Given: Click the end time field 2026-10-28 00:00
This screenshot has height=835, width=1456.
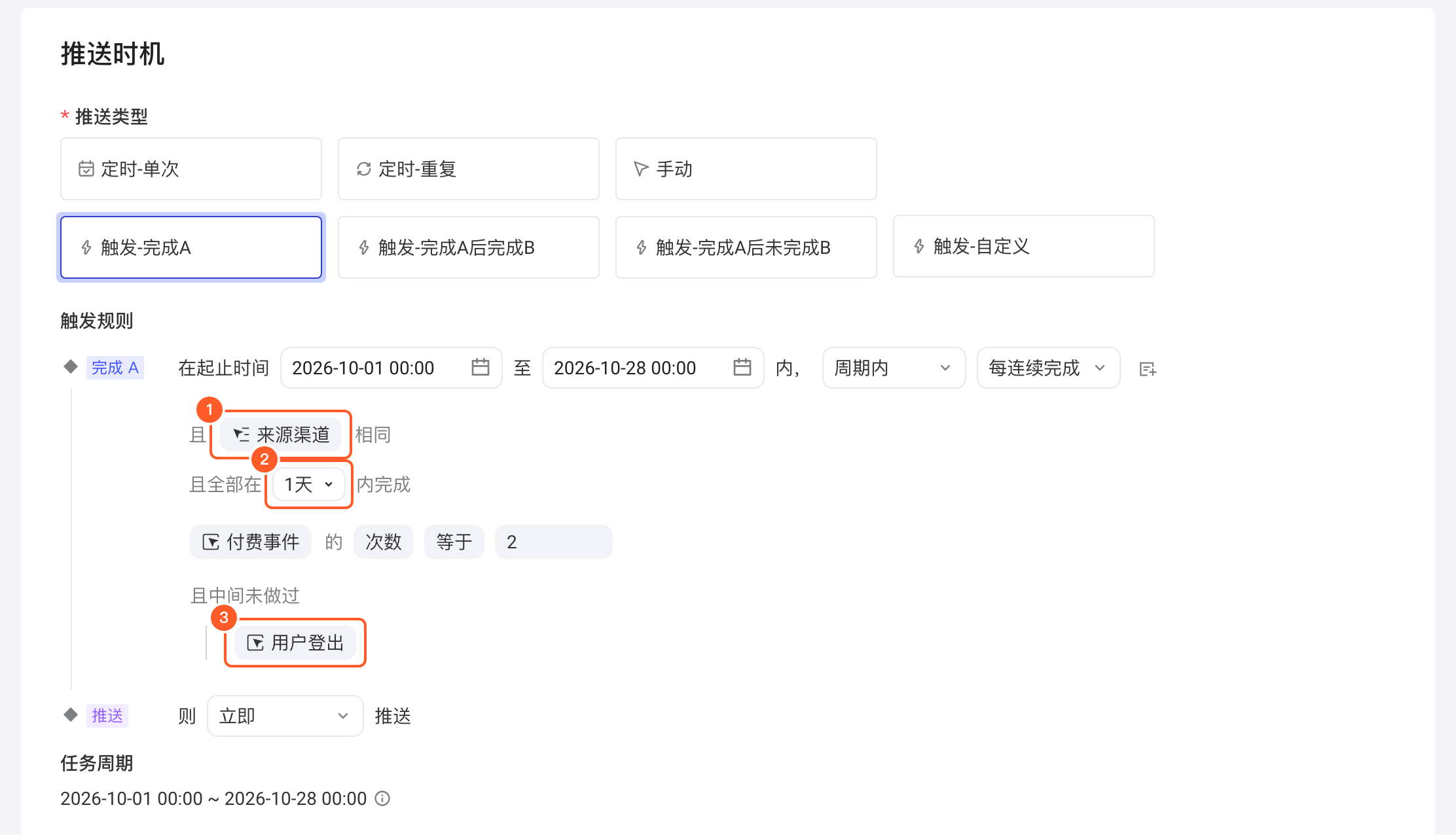Looking at the screenshot, I should (x=653, y=368).
